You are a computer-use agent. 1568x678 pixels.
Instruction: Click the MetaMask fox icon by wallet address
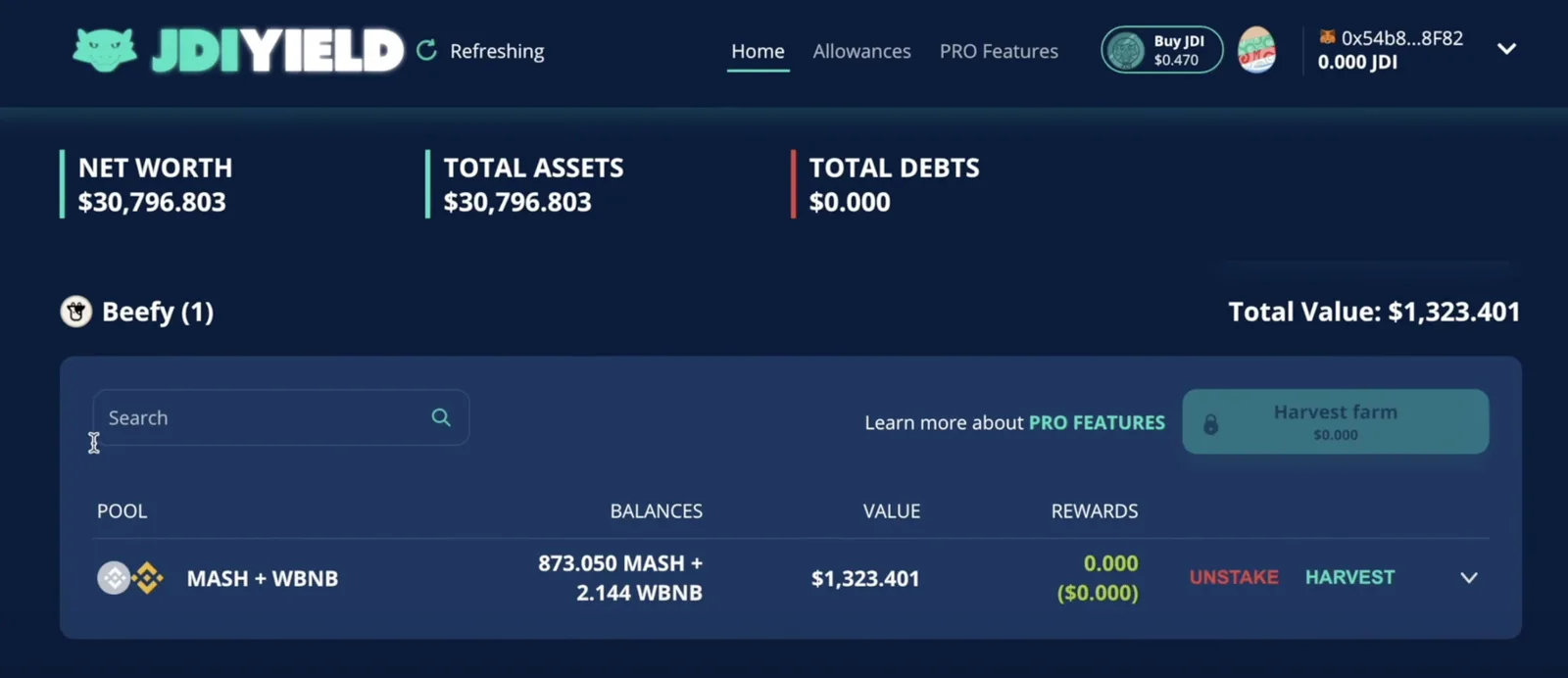(x=1327, y=37)
